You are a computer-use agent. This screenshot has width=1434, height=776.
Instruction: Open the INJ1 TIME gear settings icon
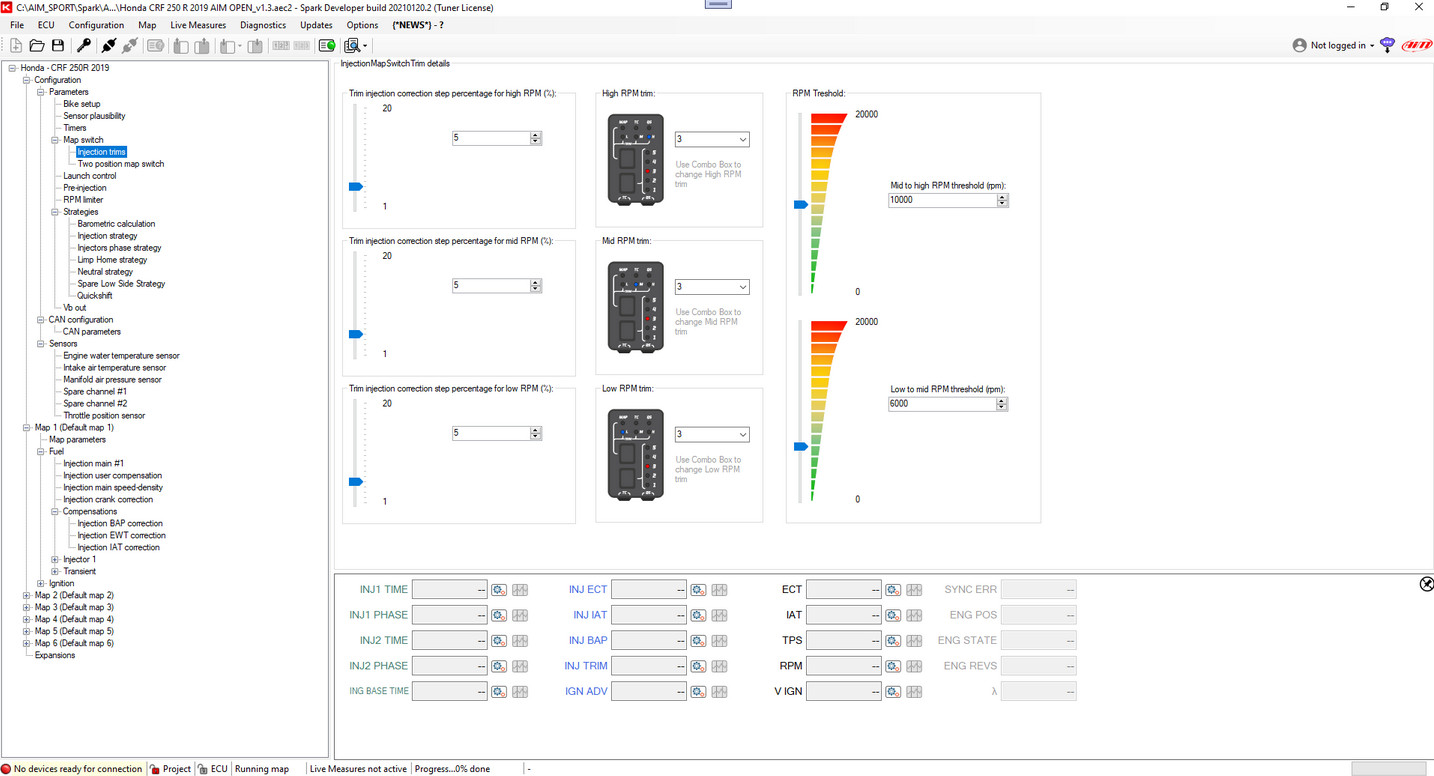[499, 590]
